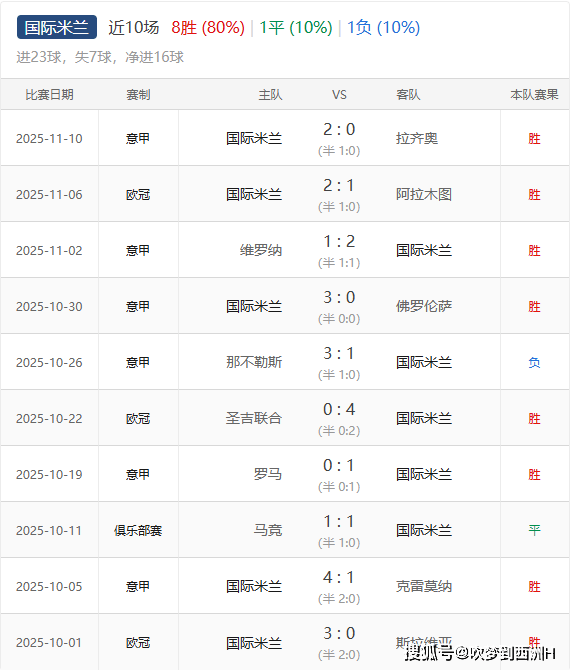The width and height of the screenshot is (570, 670).
Task: Select the date 2025-11-02
Action: (x=49, y=251)
